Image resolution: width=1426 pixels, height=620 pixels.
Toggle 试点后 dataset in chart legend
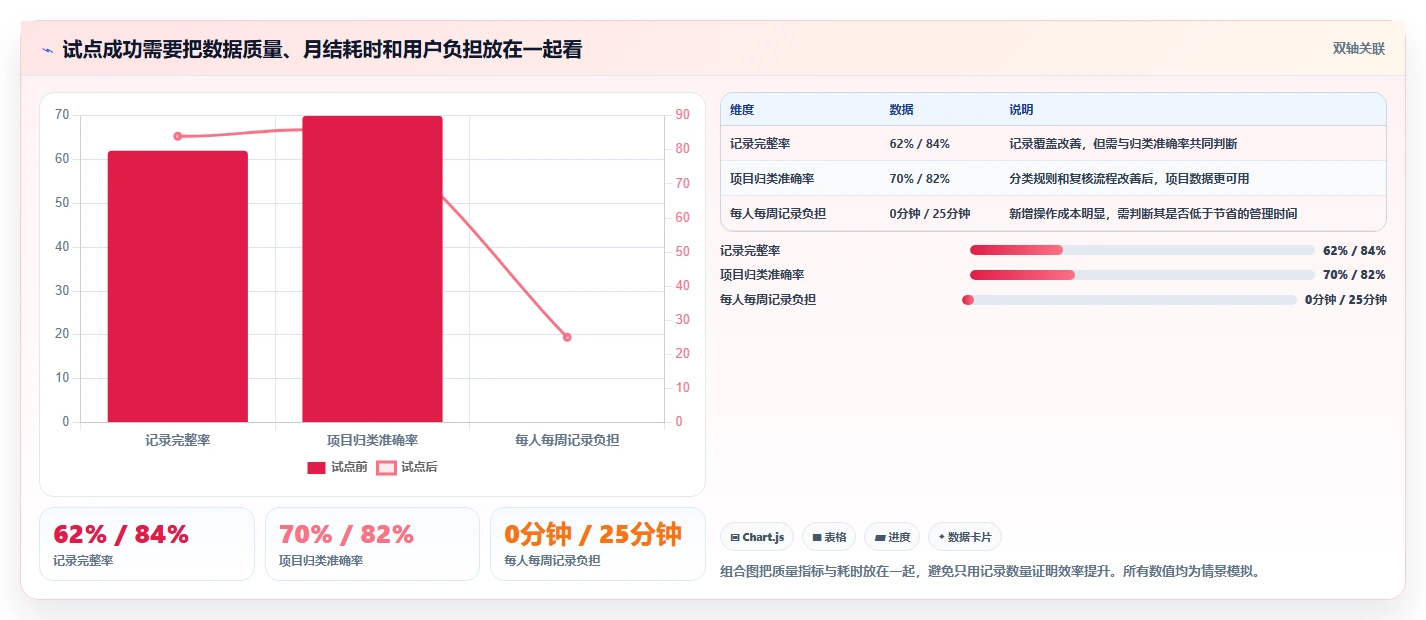[407, 467]
